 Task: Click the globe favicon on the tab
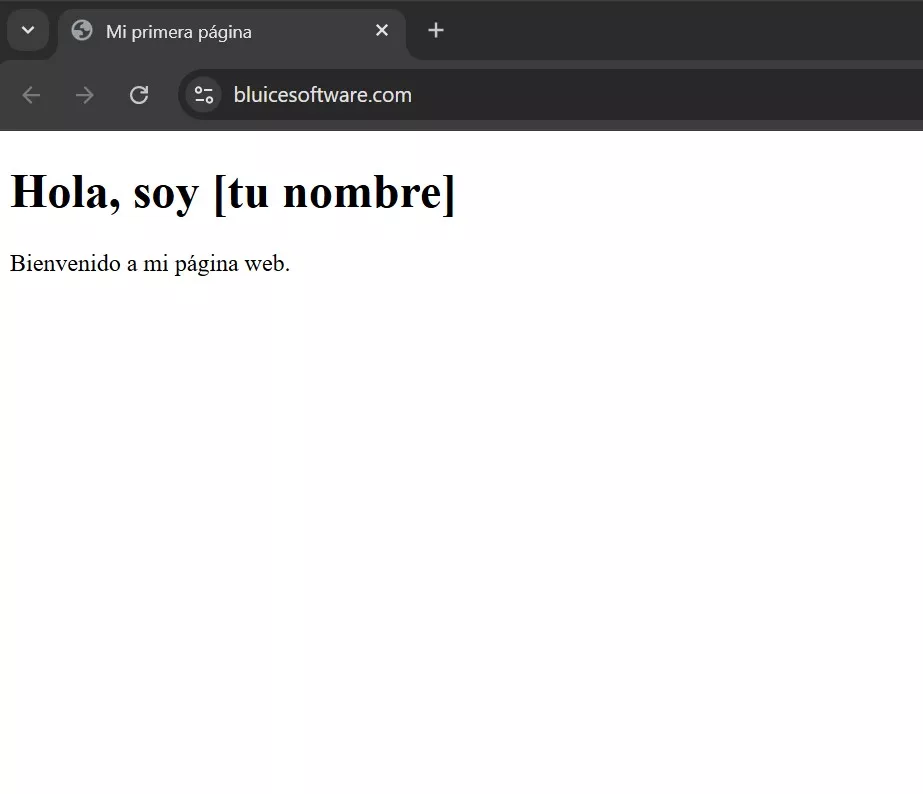pyautogui.click(x=82, y=31)
